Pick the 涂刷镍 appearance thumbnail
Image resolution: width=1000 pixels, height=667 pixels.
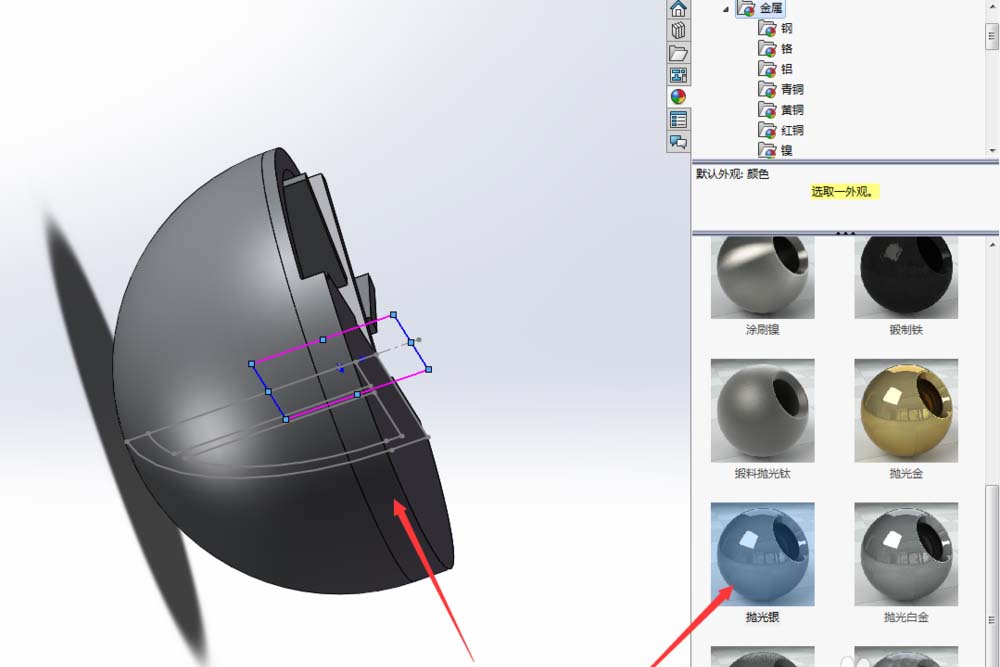point(763,277)
